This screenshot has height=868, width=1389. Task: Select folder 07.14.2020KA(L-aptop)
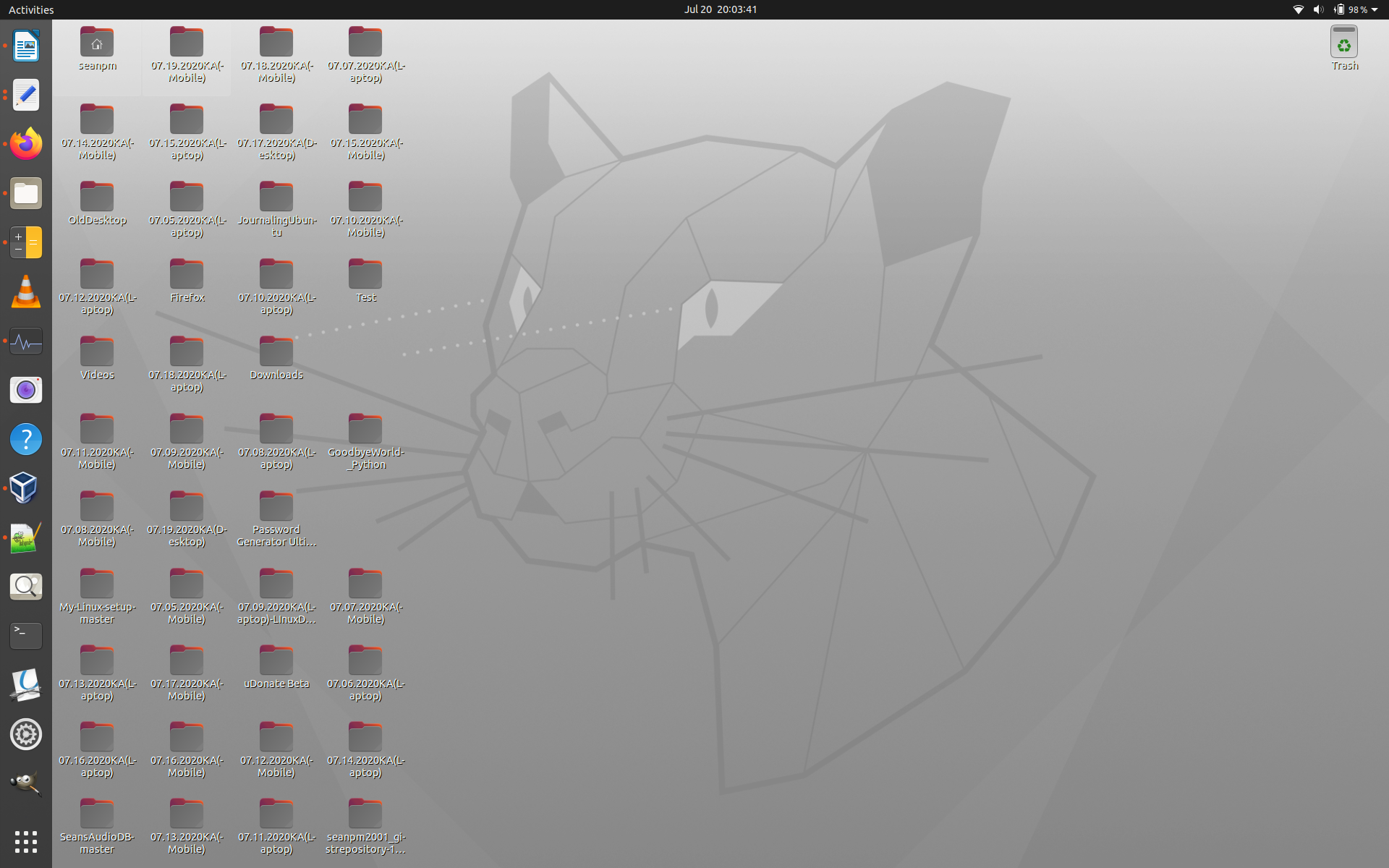point(365,749)
